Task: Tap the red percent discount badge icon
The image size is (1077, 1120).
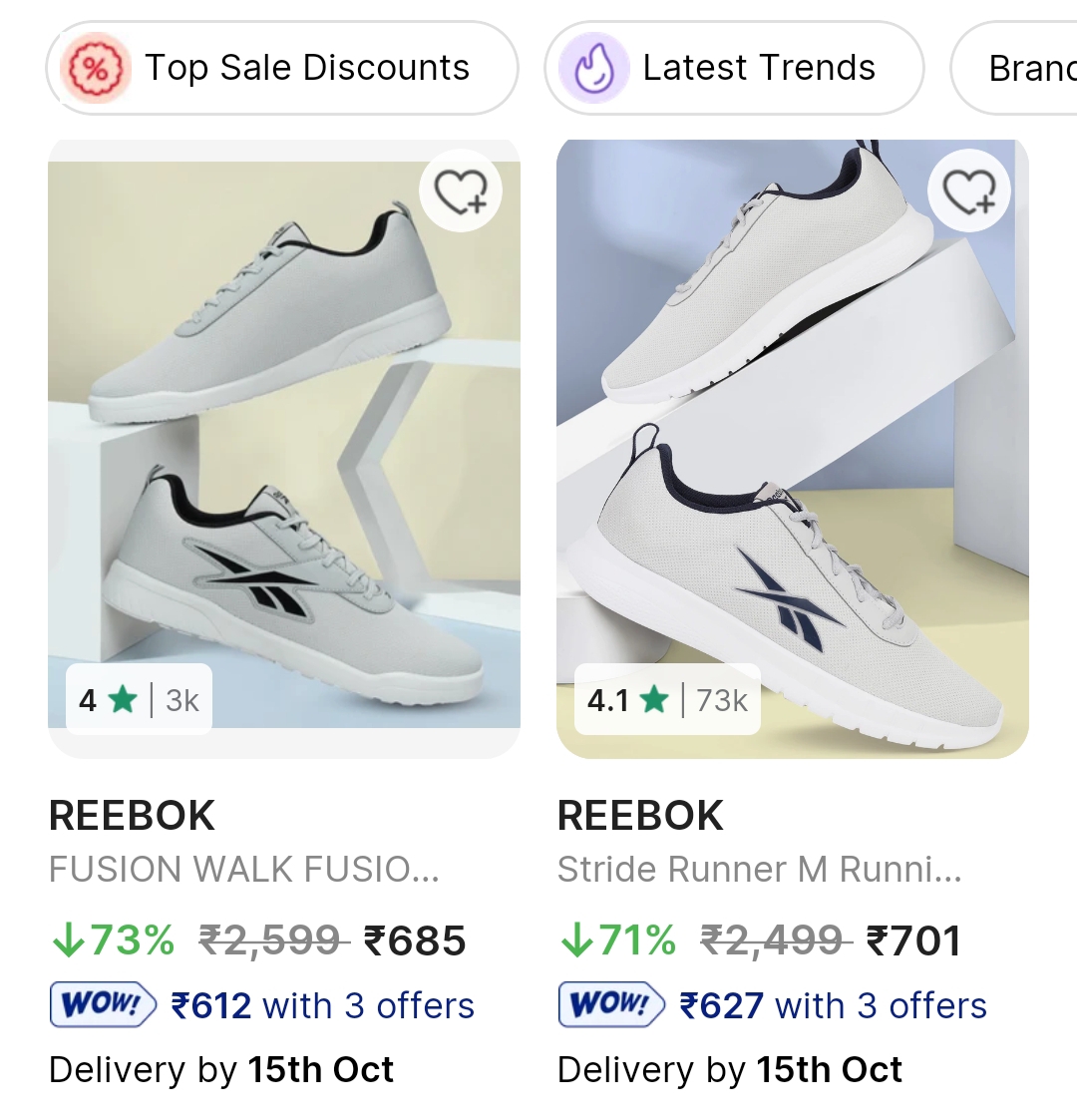Action: pos(95,68)
